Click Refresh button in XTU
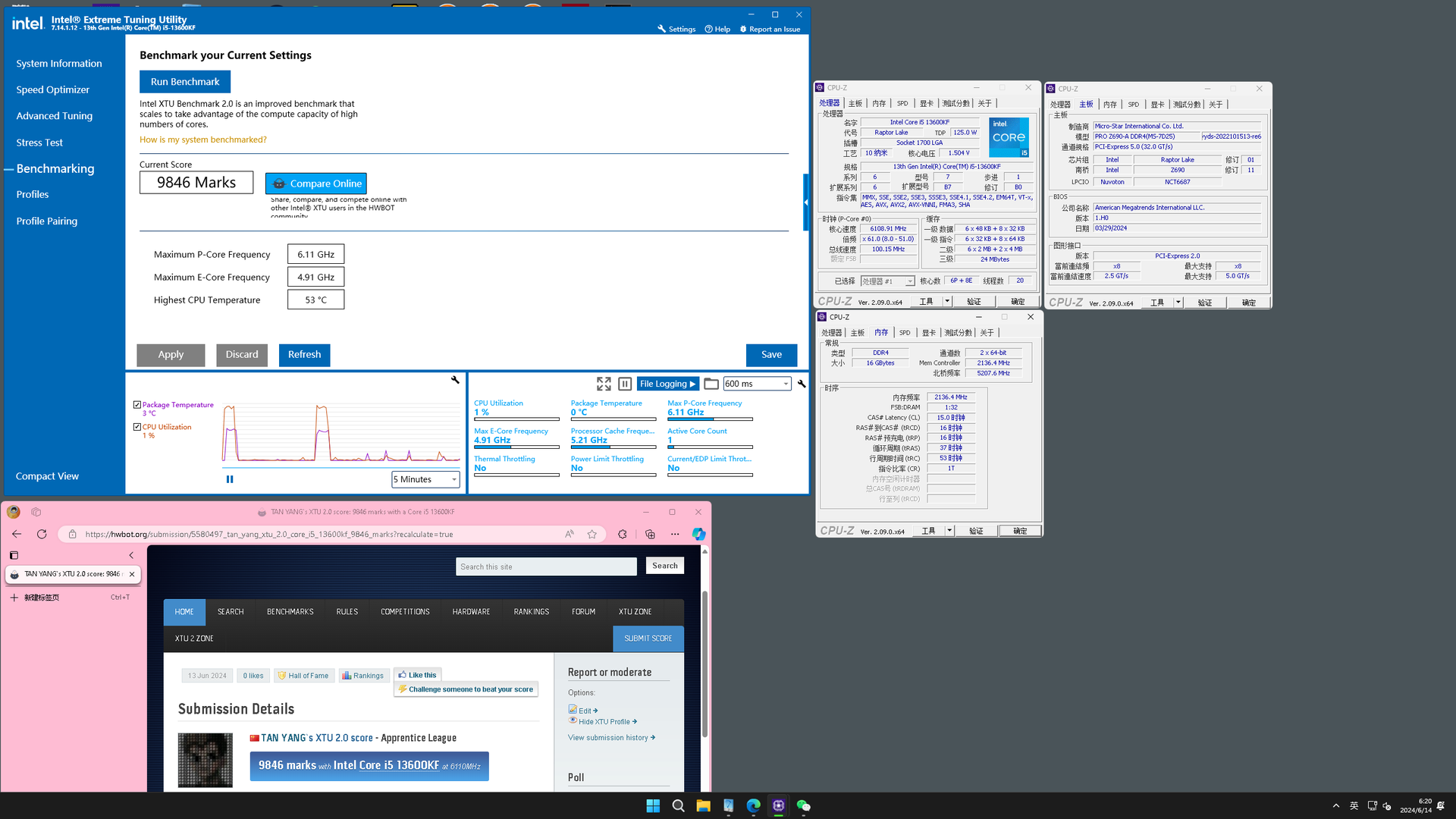The width and height of the screenshot is (1456, 819). point(304,355)
